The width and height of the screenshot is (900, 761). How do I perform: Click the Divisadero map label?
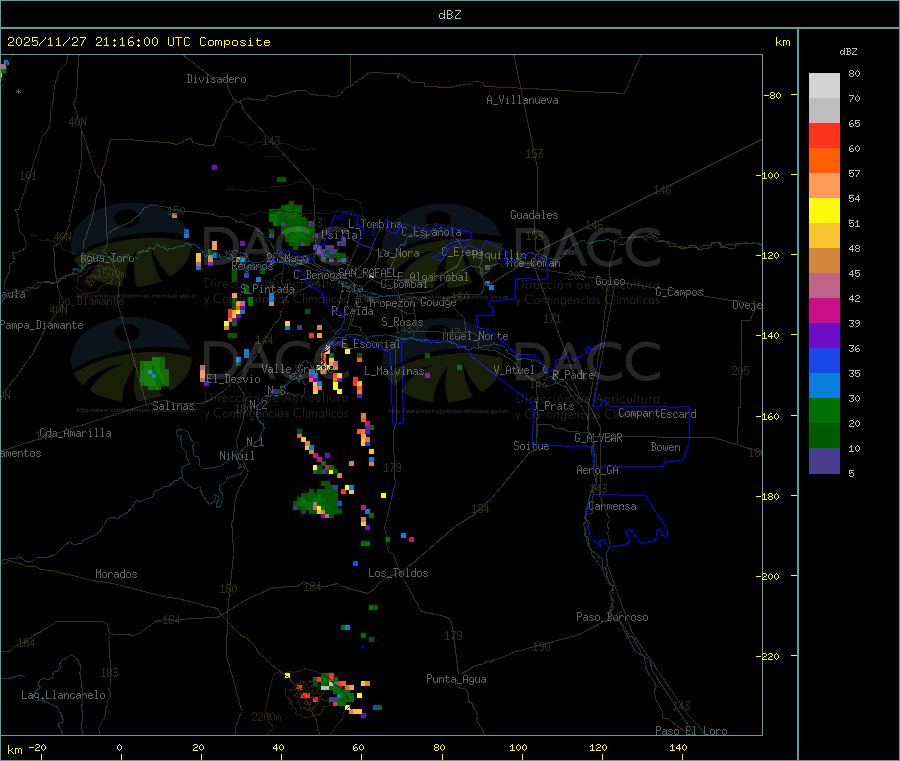pyautogui.click(x=216, y=79)
